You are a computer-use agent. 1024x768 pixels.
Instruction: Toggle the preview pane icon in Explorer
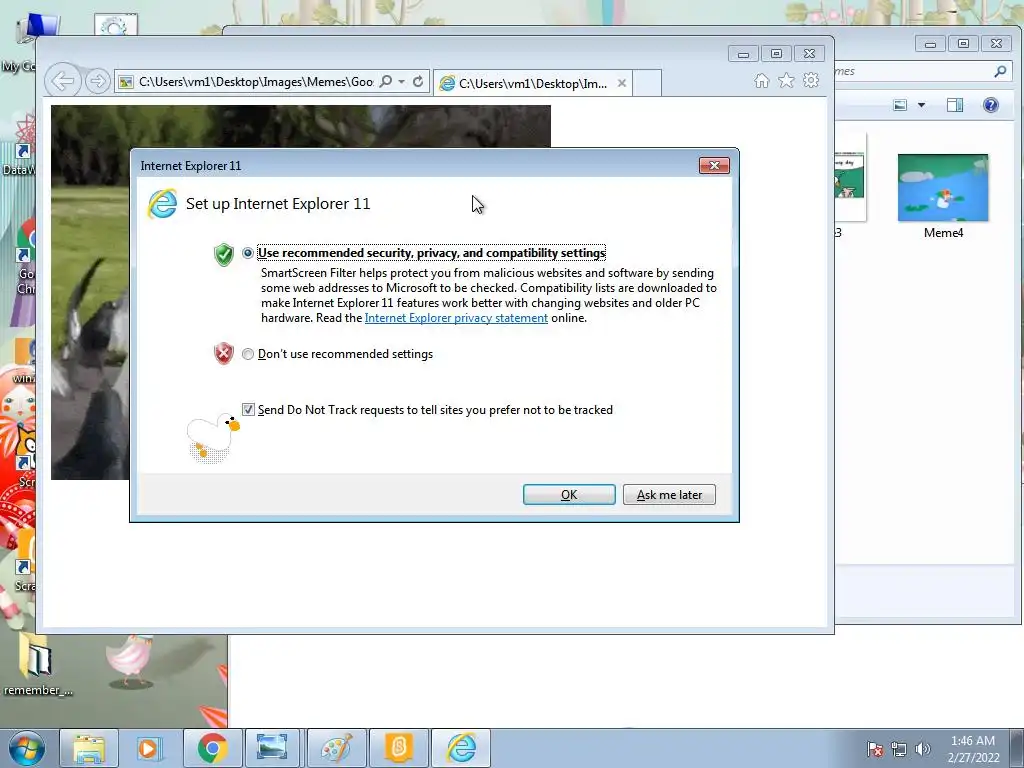click(x=955, y=105)
